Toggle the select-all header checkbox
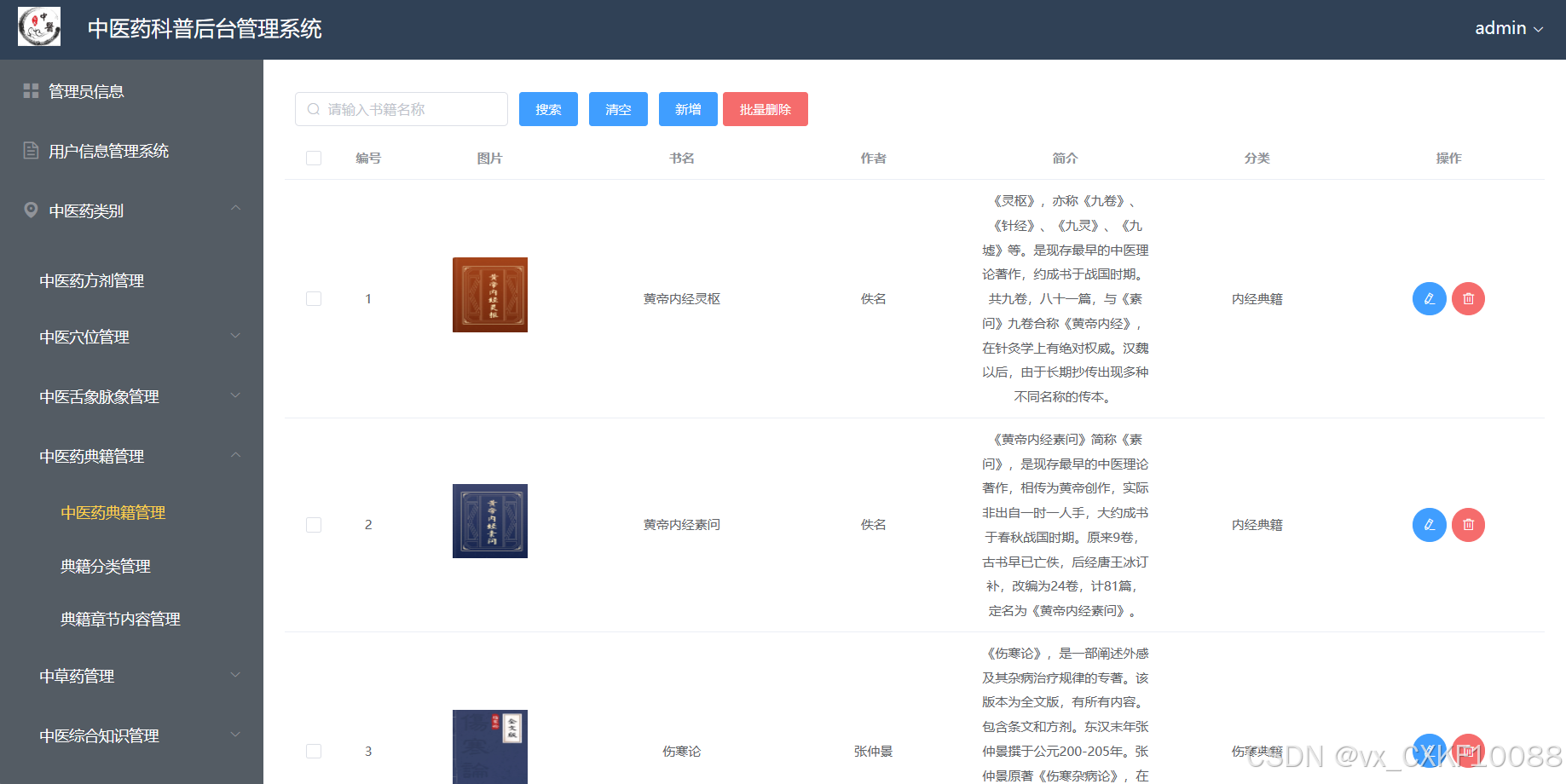The image size is (1566, 784). coord(314,159)
